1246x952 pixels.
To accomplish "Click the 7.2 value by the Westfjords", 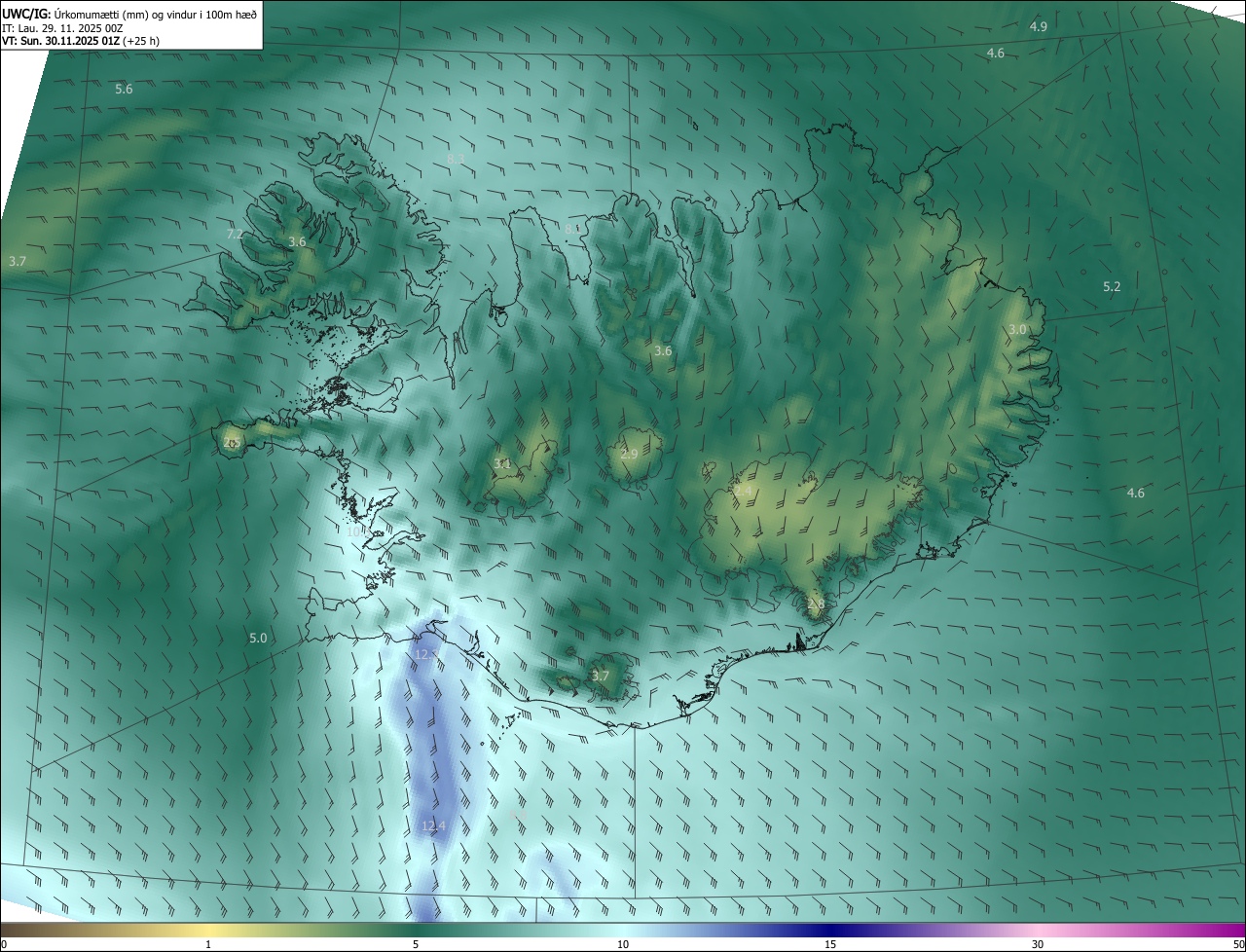I will point(235,234).
